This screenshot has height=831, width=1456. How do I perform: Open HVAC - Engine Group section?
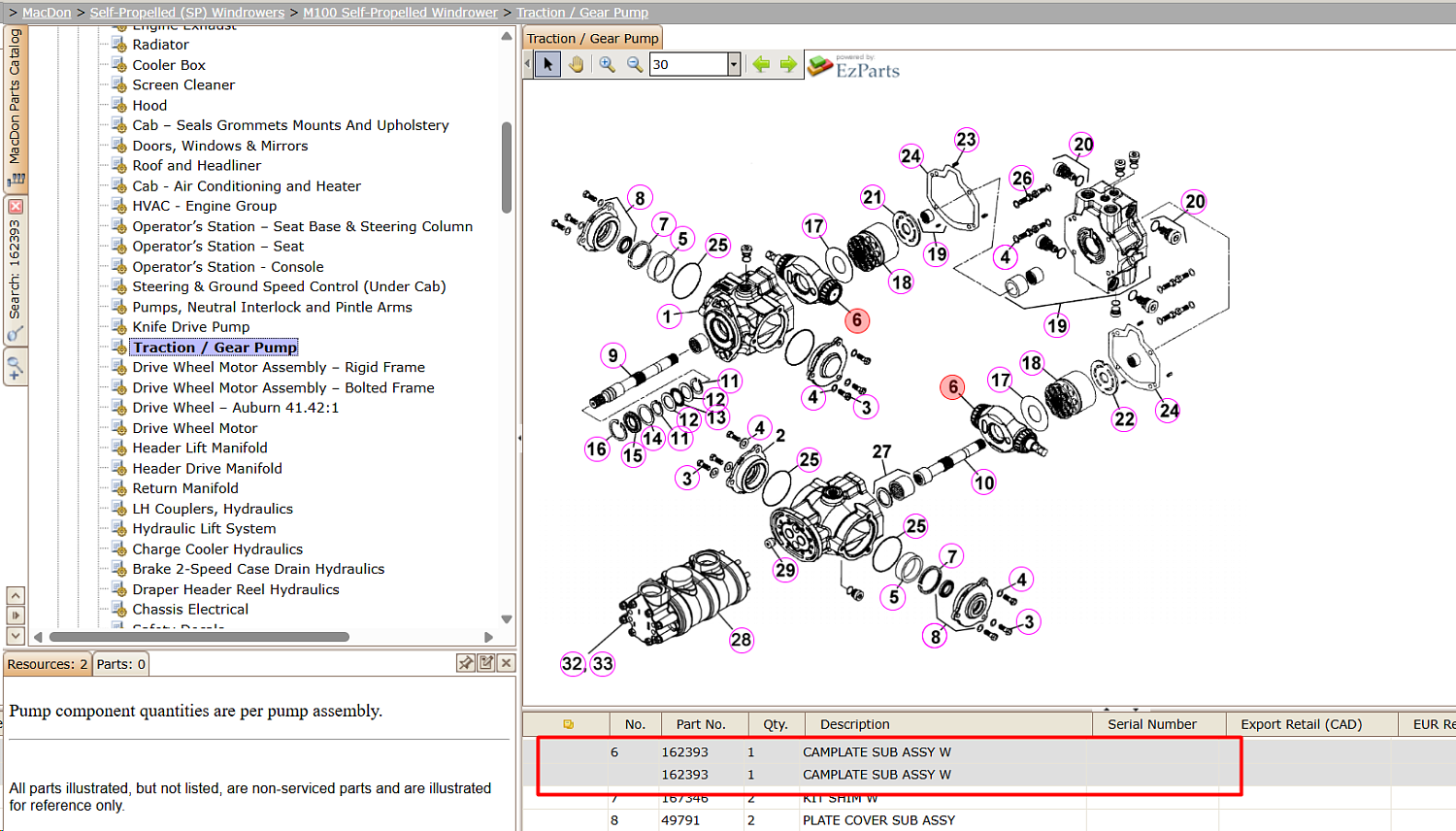click(205, 206)
